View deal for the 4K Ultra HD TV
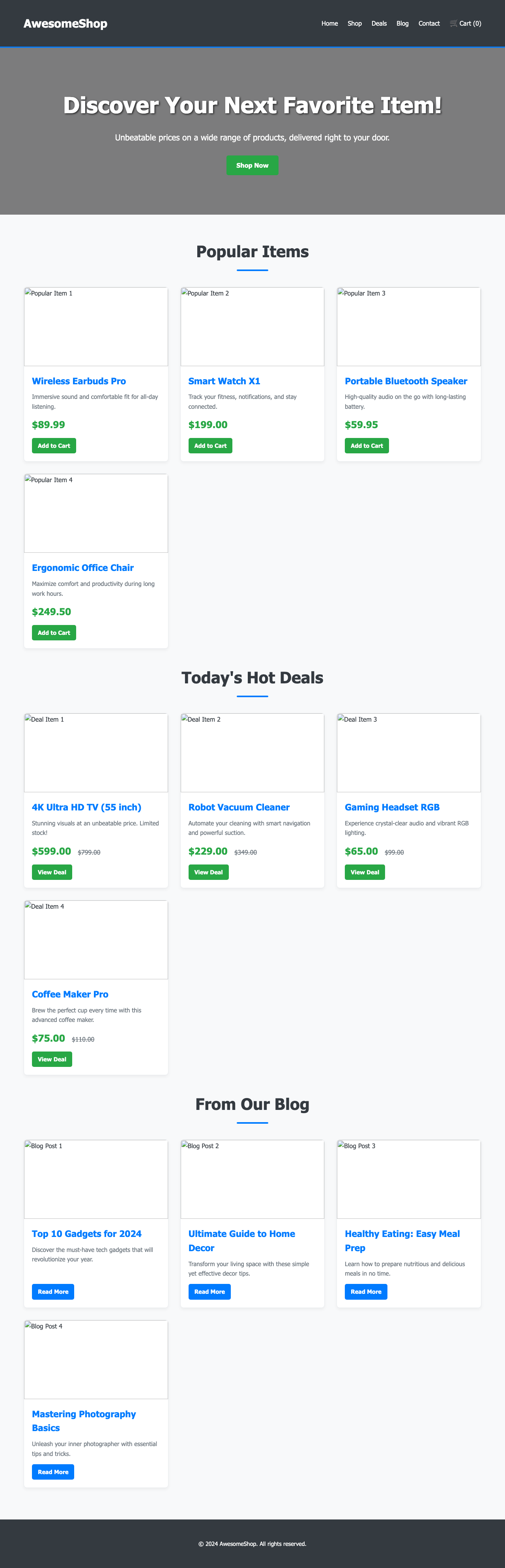 pos(52,872)
